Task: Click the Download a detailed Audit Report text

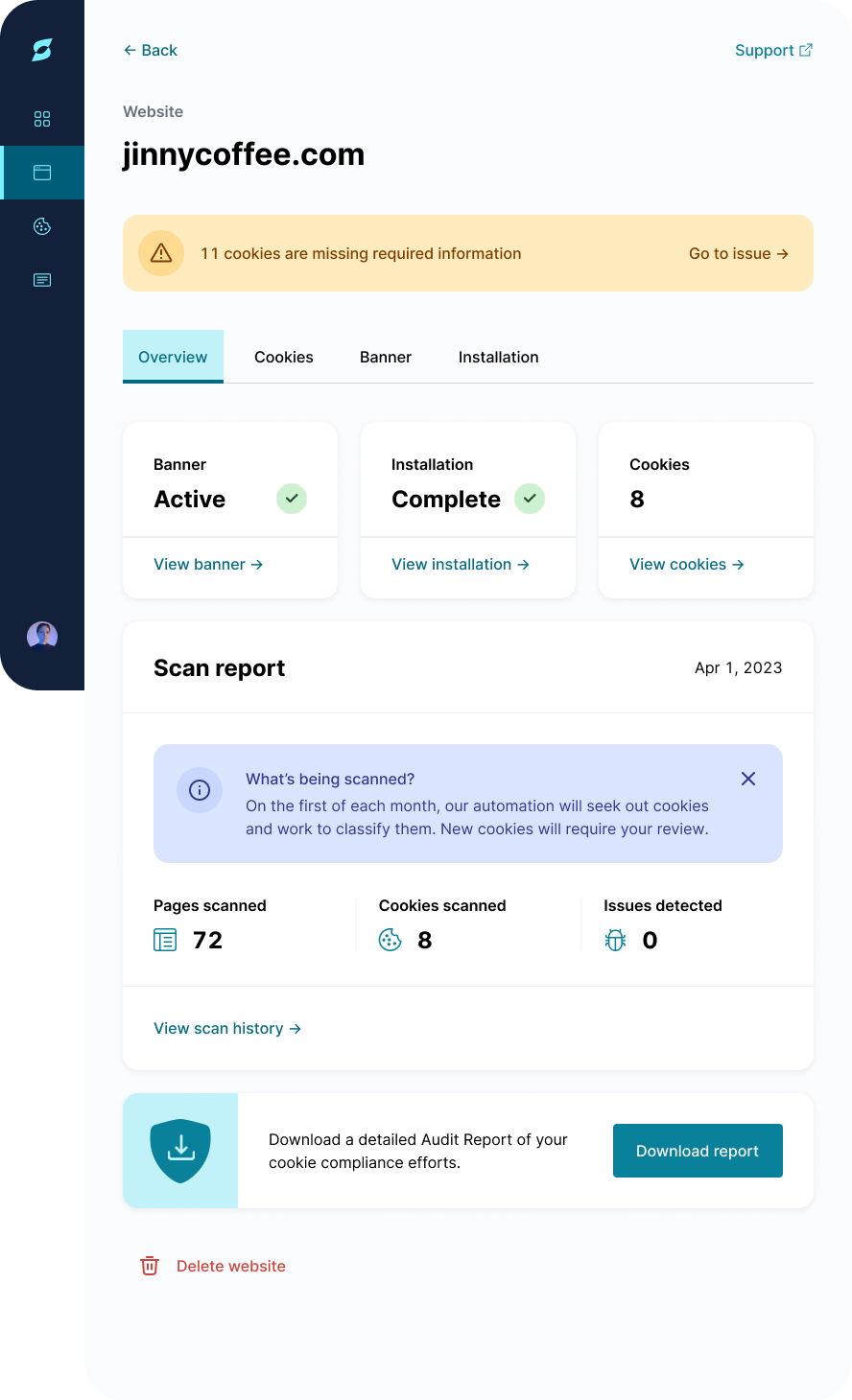Action: (418, 1151)
